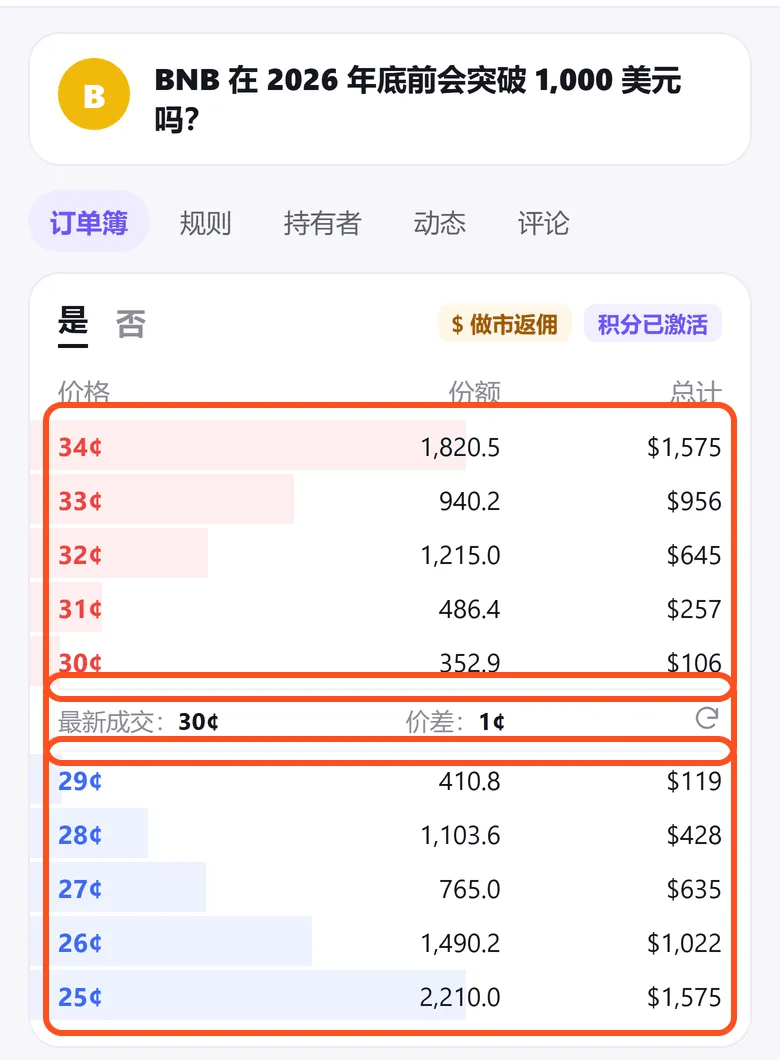This screenshot has width=780, height=1060.
Task: Click the 1,103.6 shares value
Action: (460, 835)
